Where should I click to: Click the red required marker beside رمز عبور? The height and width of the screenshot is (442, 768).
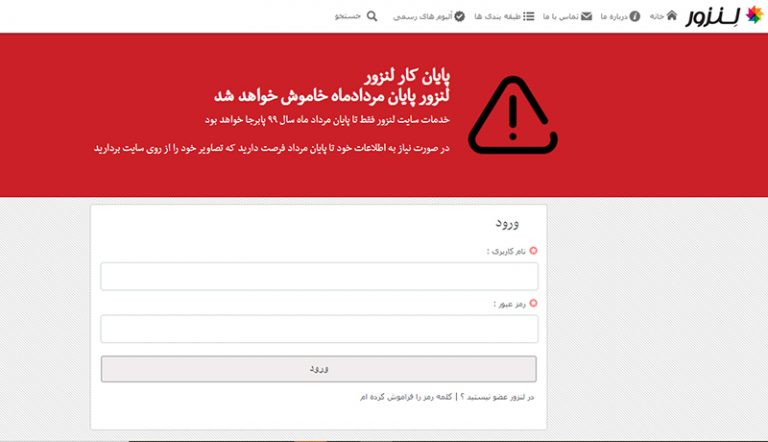tap(533, 303)
